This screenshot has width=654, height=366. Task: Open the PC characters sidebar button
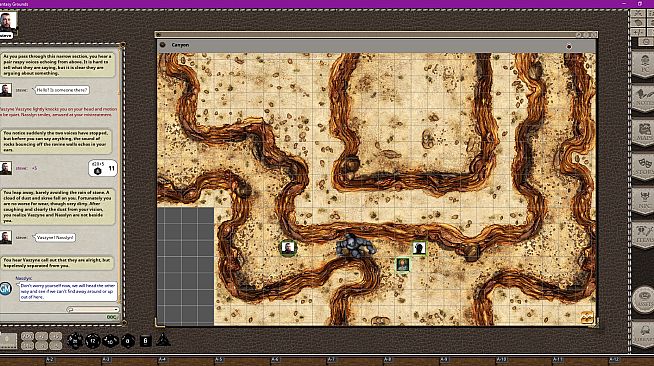tap(644, 65)
